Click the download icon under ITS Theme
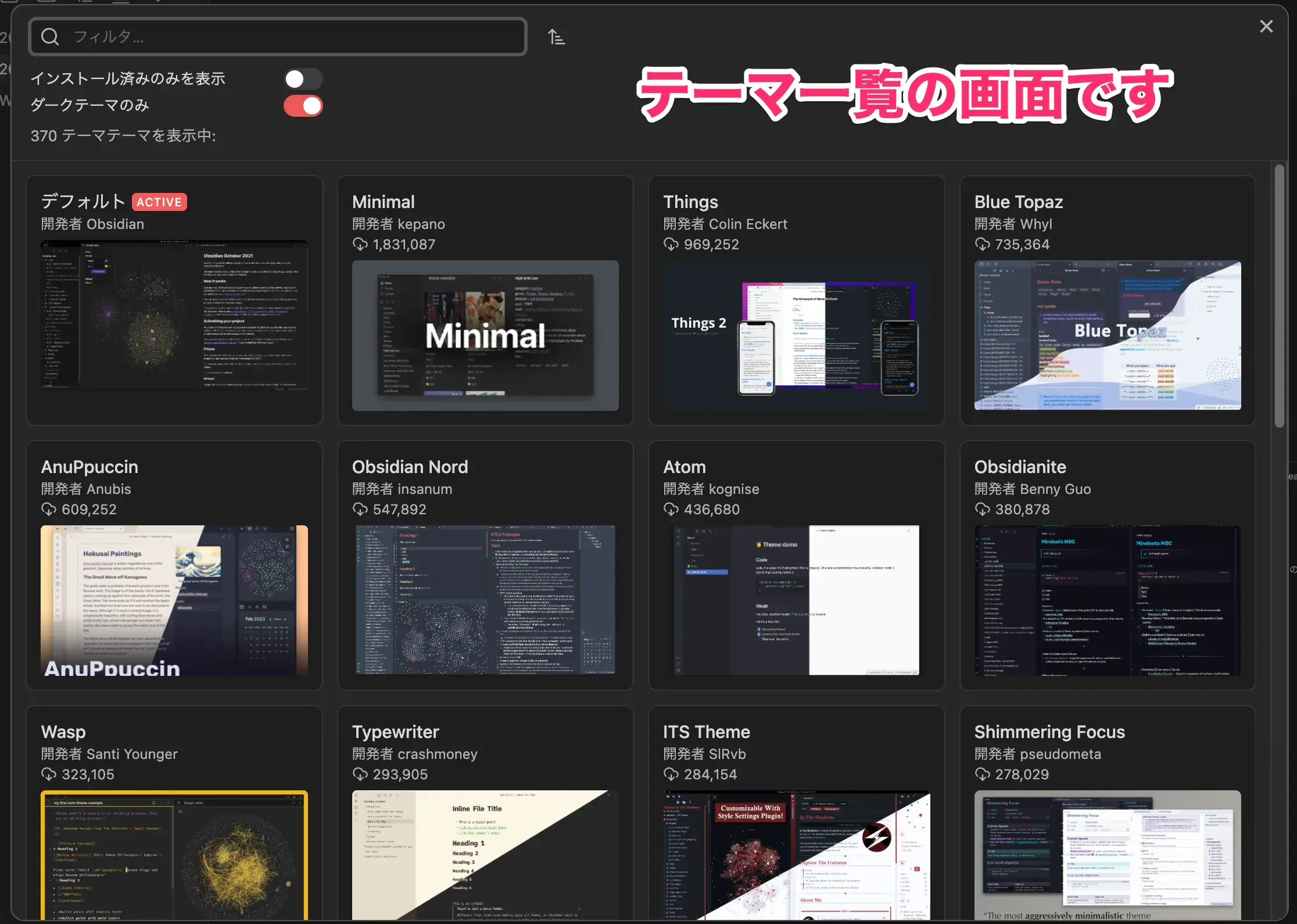 coord(671,775)
